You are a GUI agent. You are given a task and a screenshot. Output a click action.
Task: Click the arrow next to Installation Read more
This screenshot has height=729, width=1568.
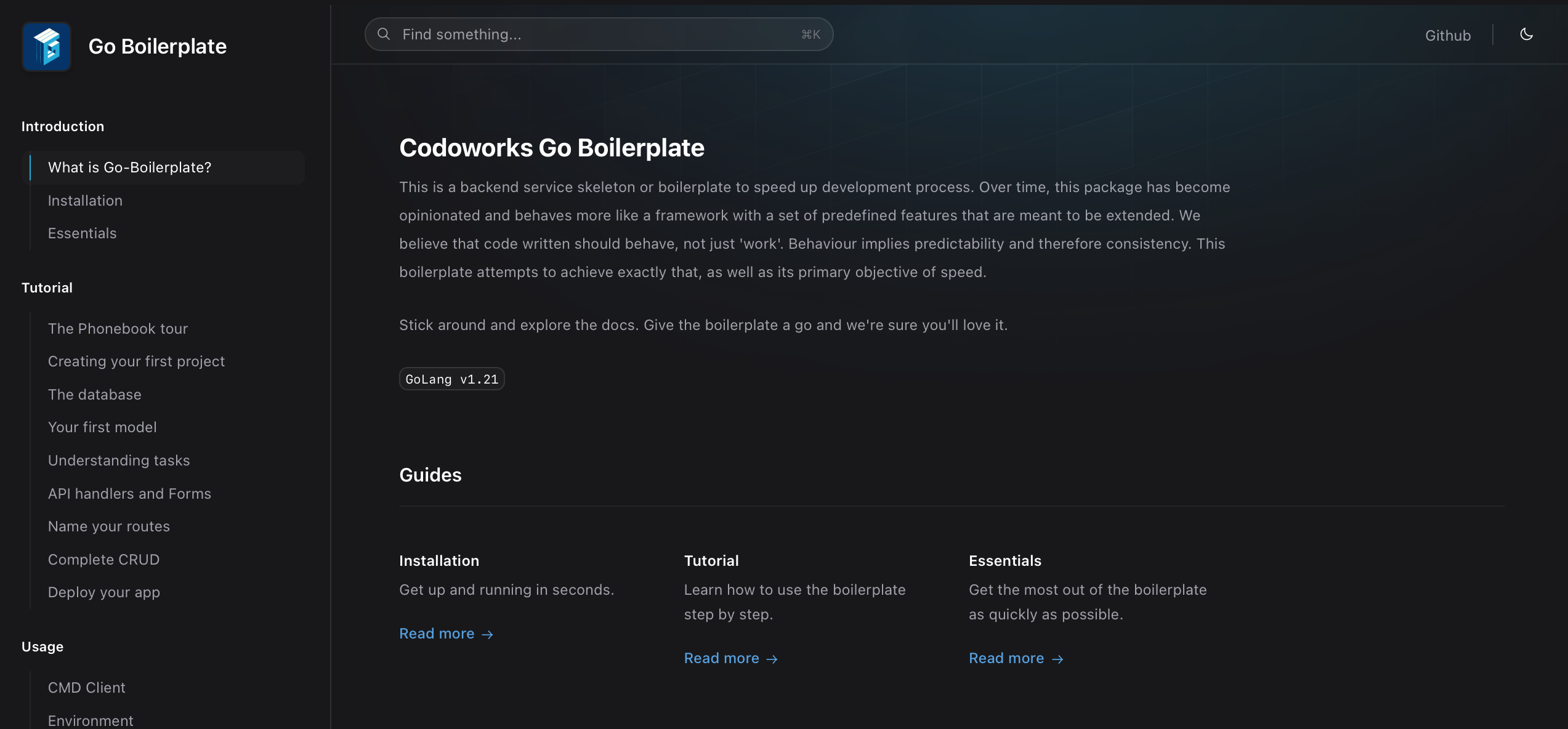(488, 634)
